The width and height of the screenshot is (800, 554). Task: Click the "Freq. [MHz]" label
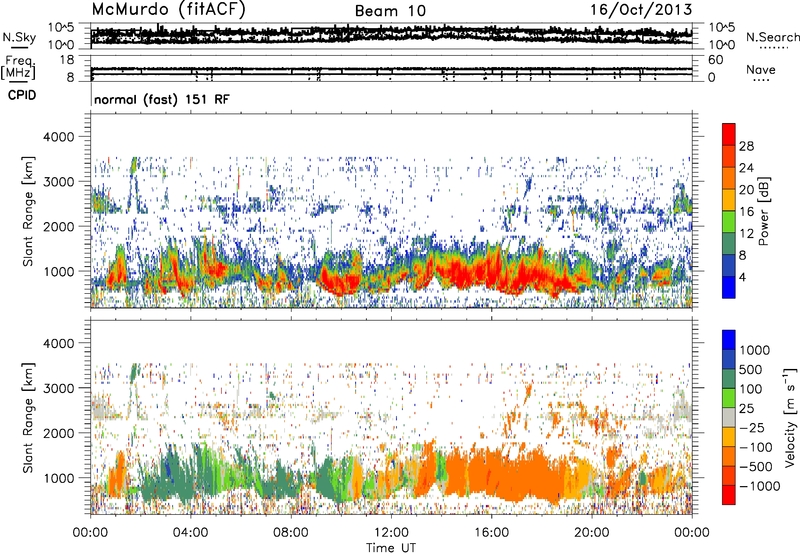pyautogui.click(x=19, y=68)
